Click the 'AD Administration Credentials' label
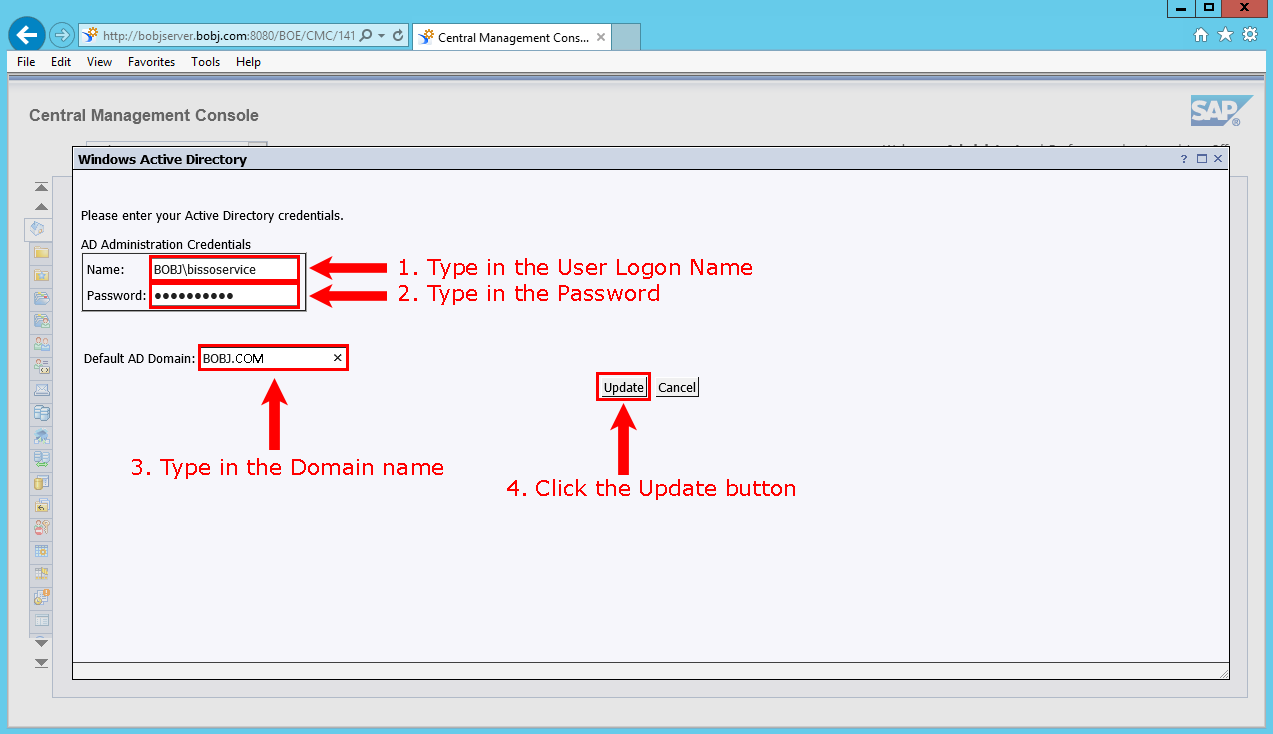 (166, 244)
